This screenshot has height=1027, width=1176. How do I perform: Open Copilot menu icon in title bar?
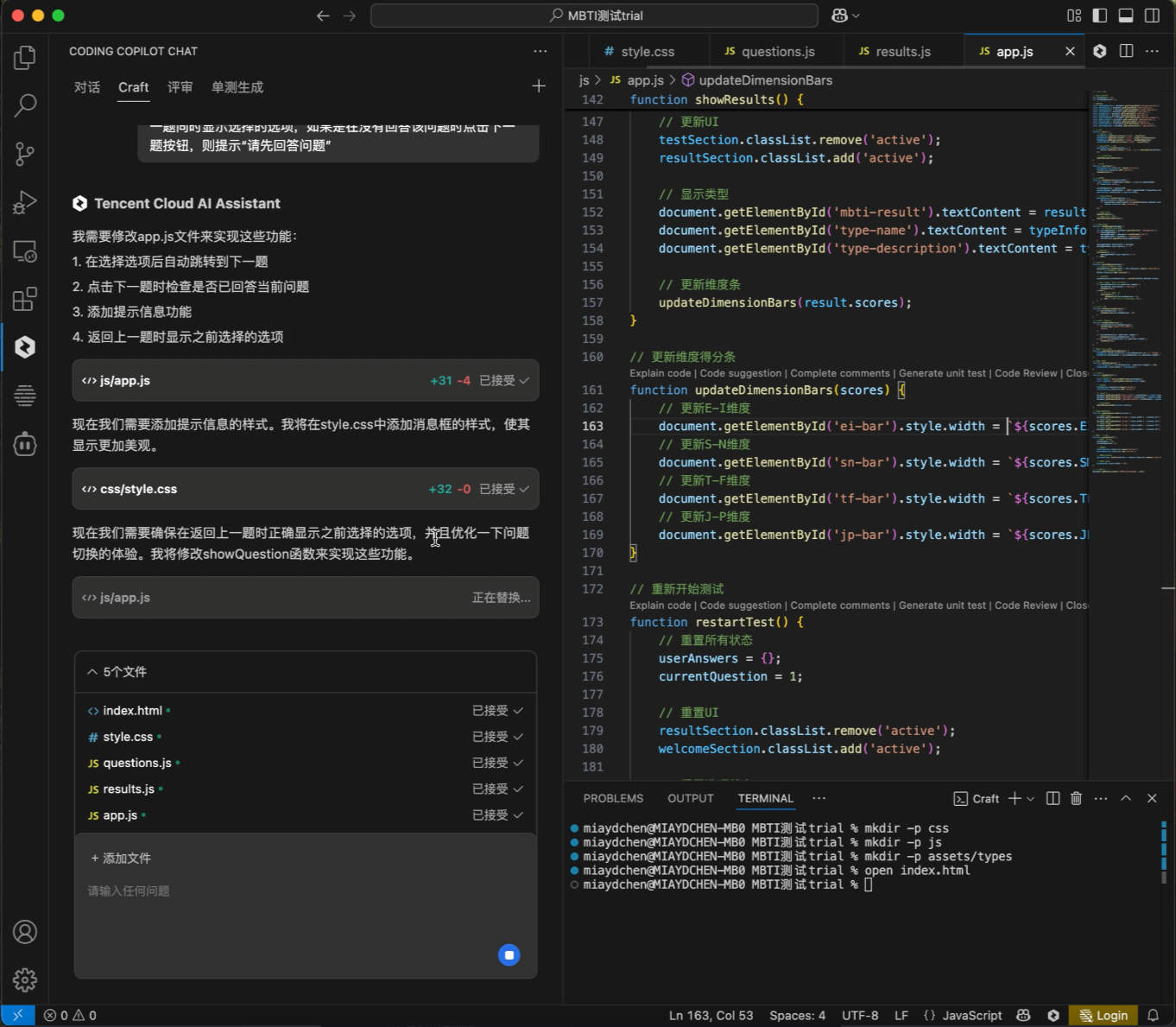tap(845, 16)
